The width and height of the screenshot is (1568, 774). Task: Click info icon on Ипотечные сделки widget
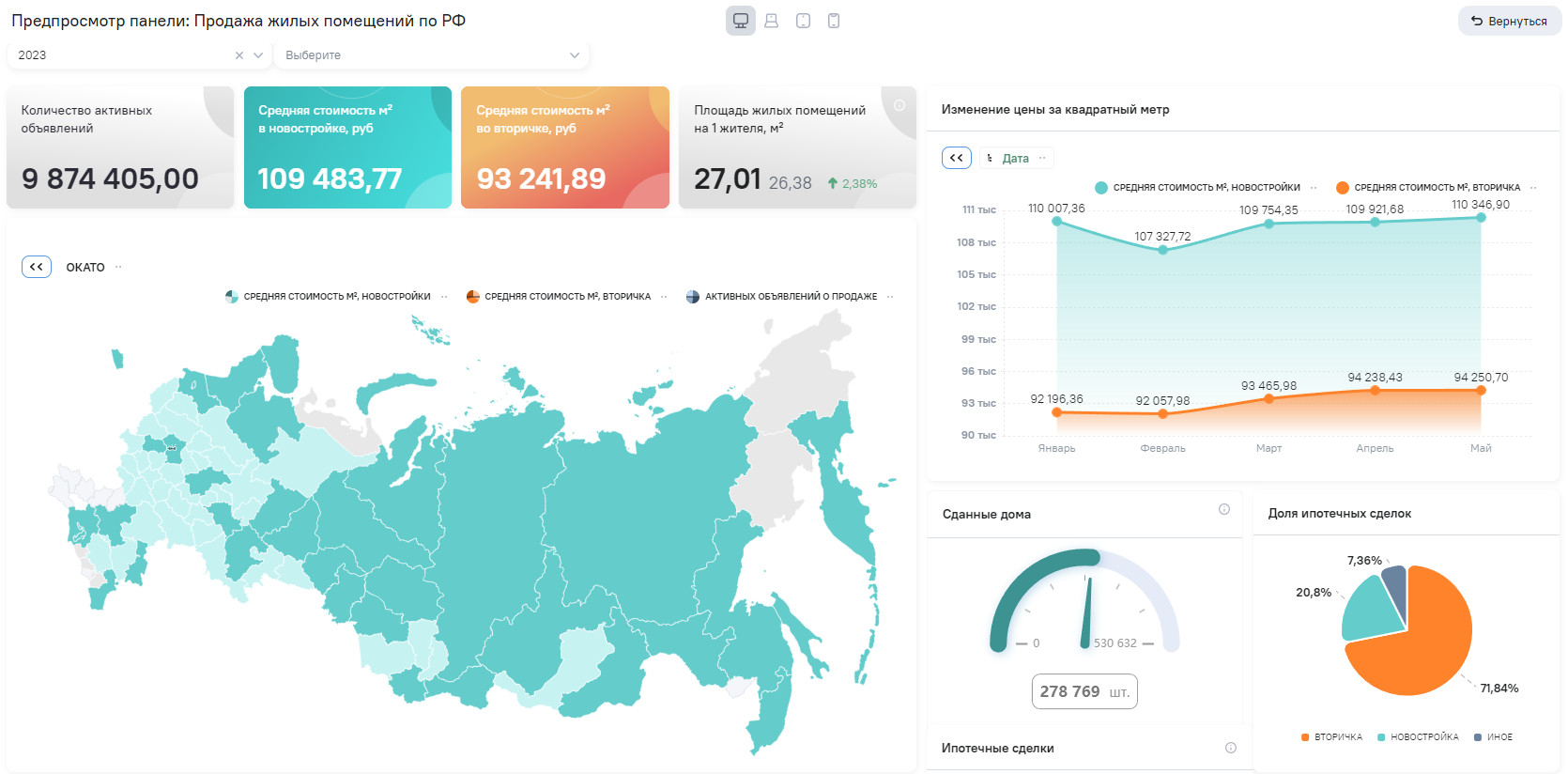tap(1231, 748)
